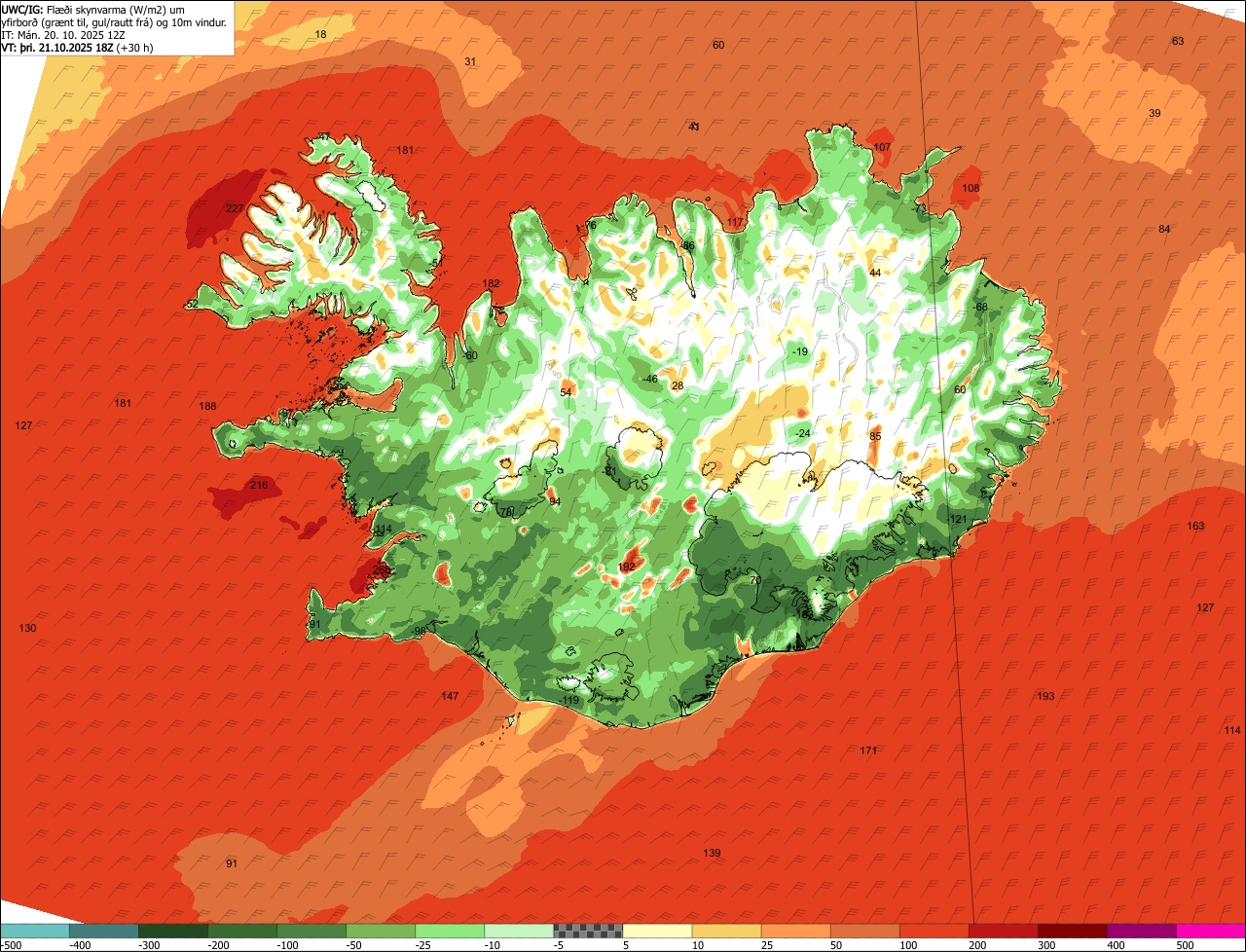Viewport: 1246px width, 952px height.
Task: Click the magenta swatch right of 500
Action: (1211, 931)
